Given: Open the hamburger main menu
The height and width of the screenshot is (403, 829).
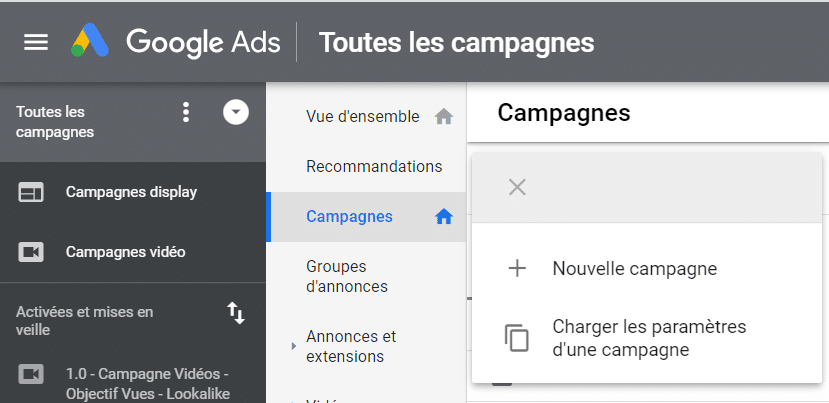Looking at the screenshot, I should 36,42.
